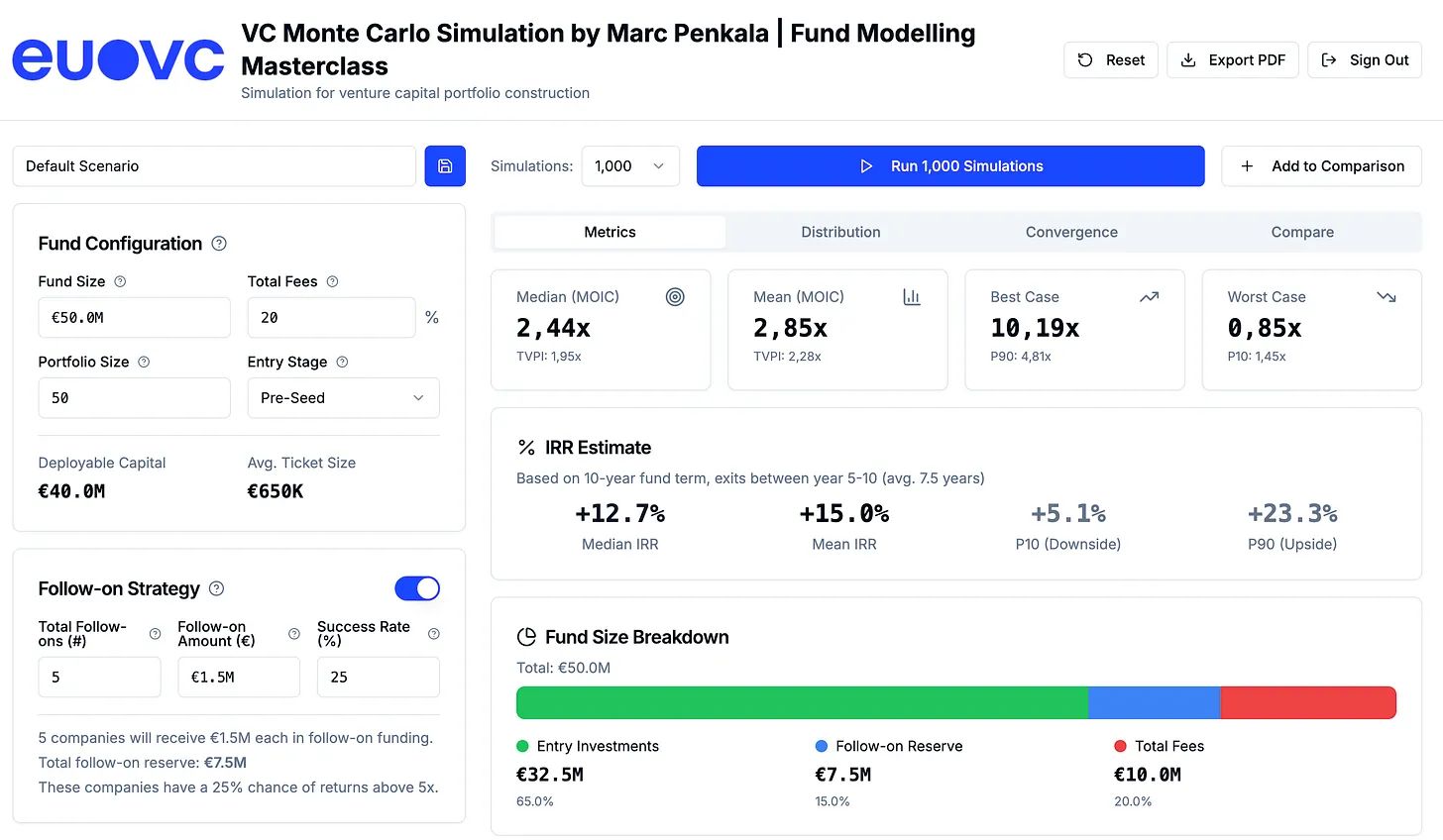Screen dimensions: 1443x840
Task: Click the Fund Size info icon
Action: coord(120,281)
